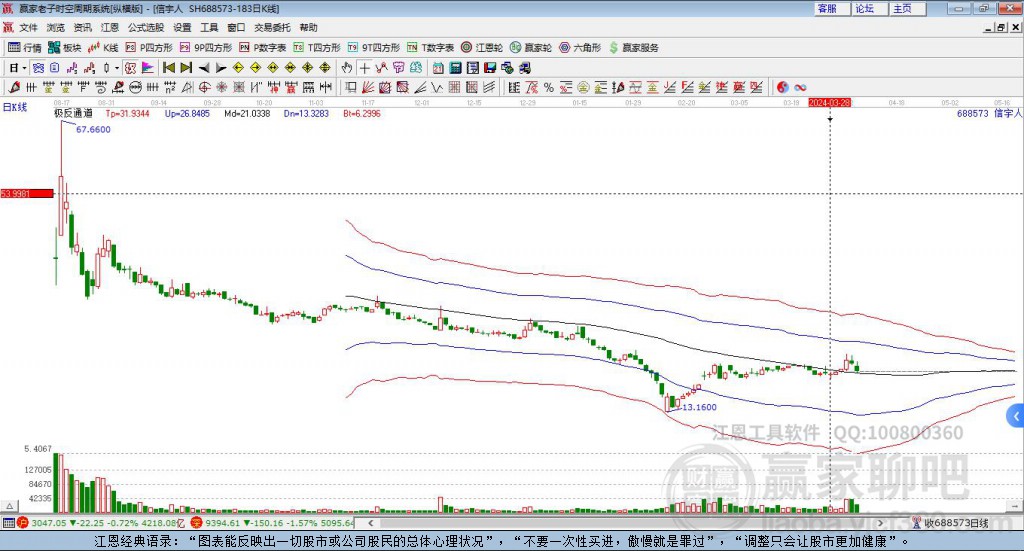The width and height of the screenshot is (1024, 551).
Task: Expand the candlestick style dropdown arrow
Action: (x=117, y=68)
